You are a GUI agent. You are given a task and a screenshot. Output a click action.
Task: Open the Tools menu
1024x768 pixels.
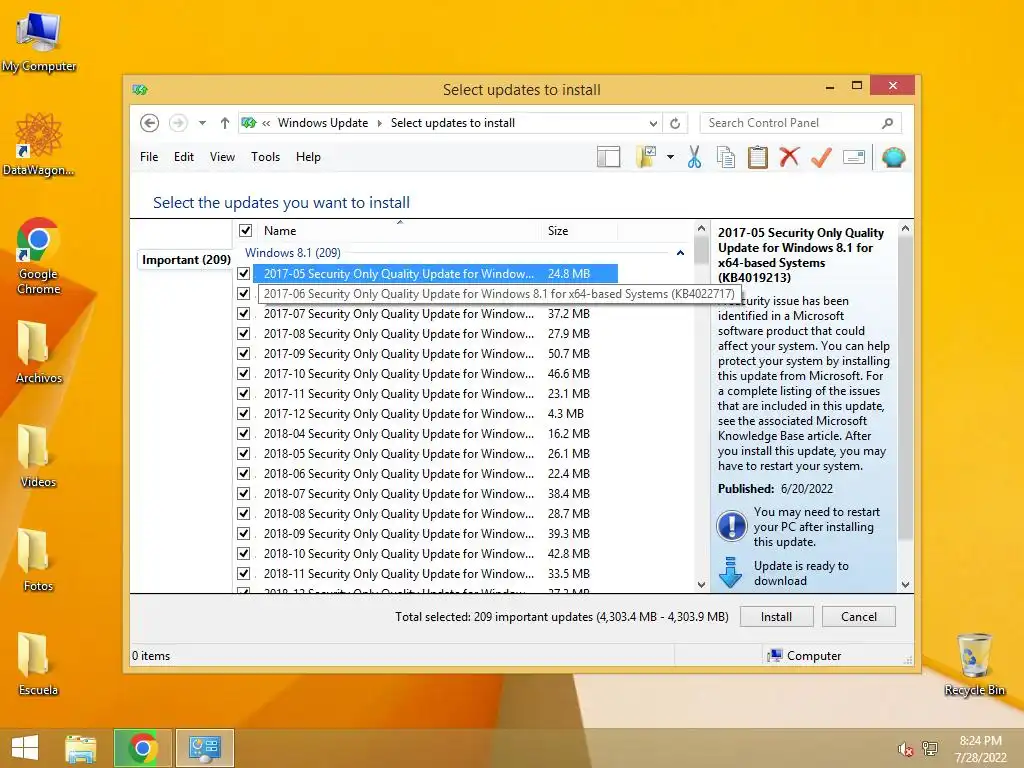point(265,157)
